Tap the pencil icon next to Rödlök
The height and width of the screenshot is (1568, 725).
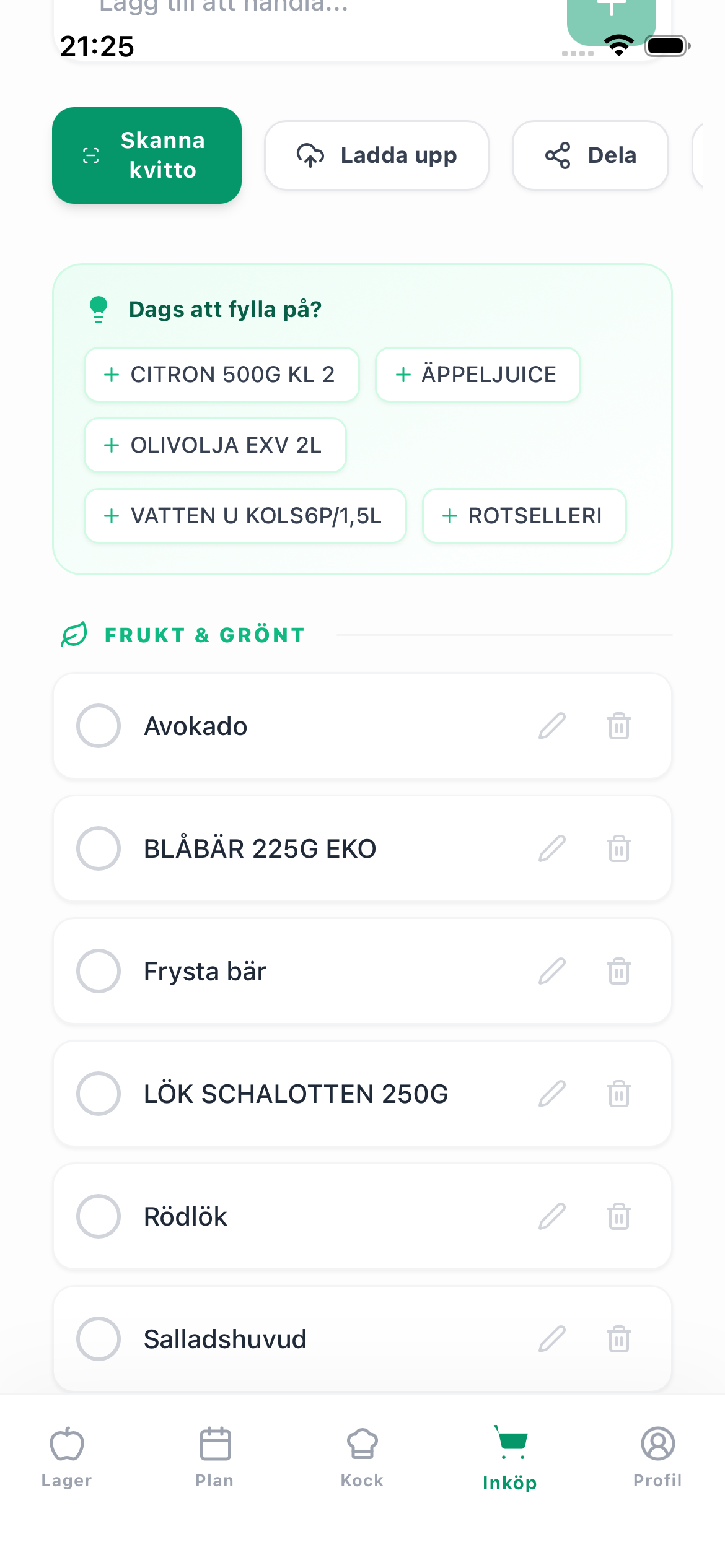tap(552, 1216)
